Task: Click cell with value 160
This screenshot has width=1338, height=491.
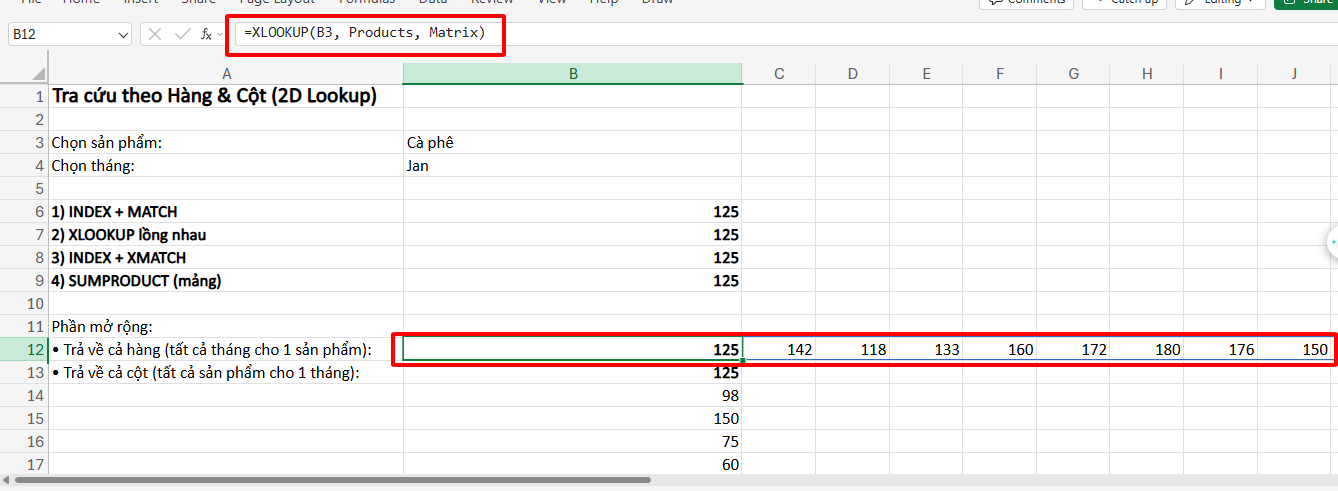Action: pyautogui.click(x=1000, y=350)
